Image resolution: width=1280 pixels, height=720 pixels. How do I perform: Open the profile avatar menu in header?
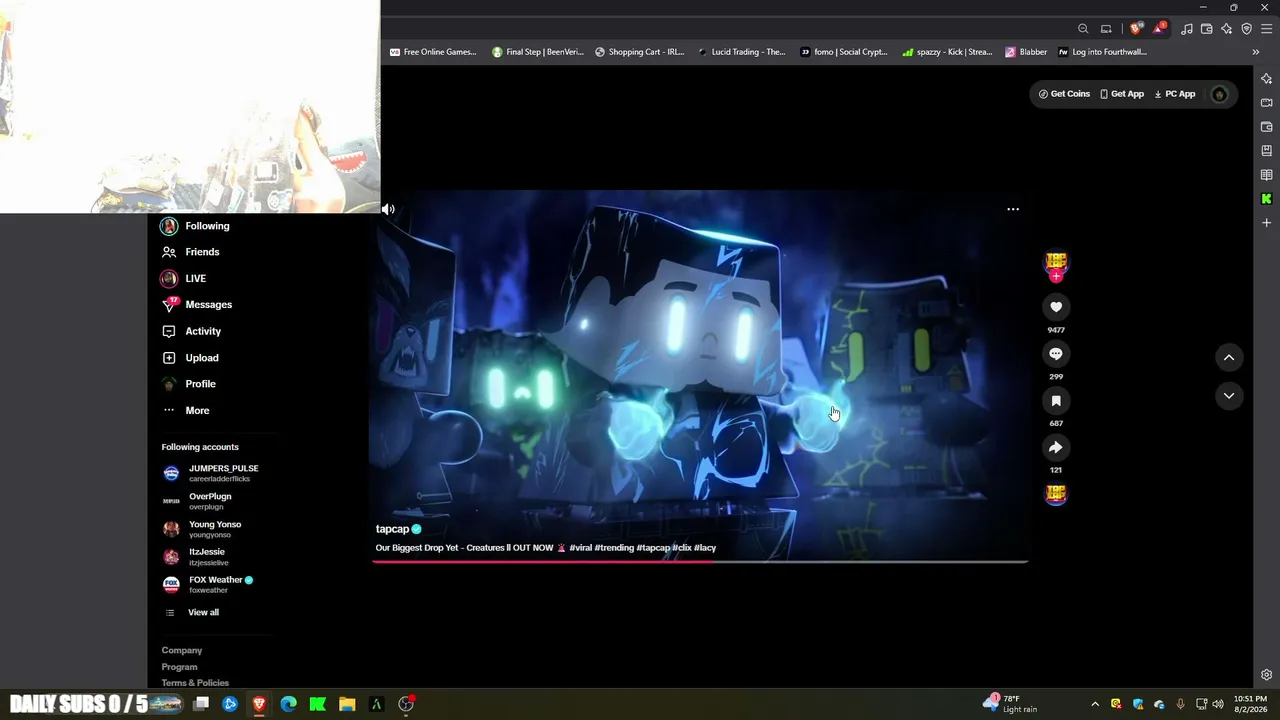click(1219, 95)
